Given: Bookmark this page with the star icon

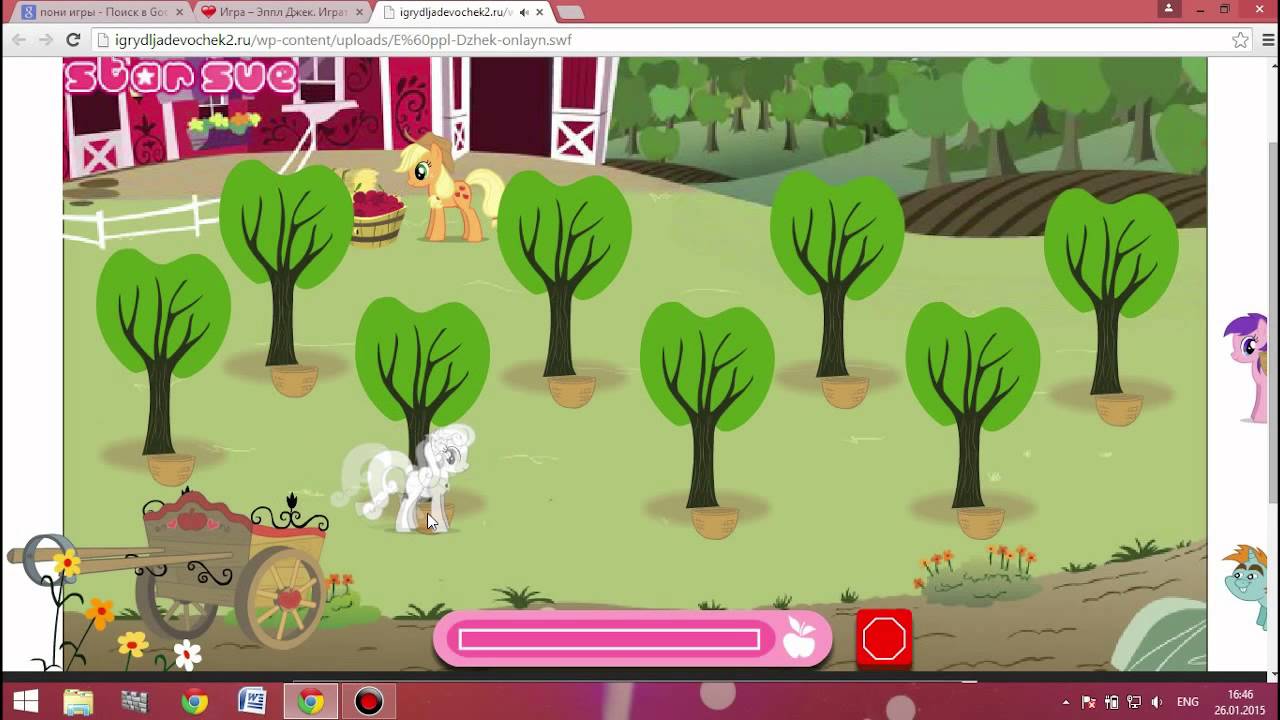Looking at the screenshot, I should (1240, 40).
